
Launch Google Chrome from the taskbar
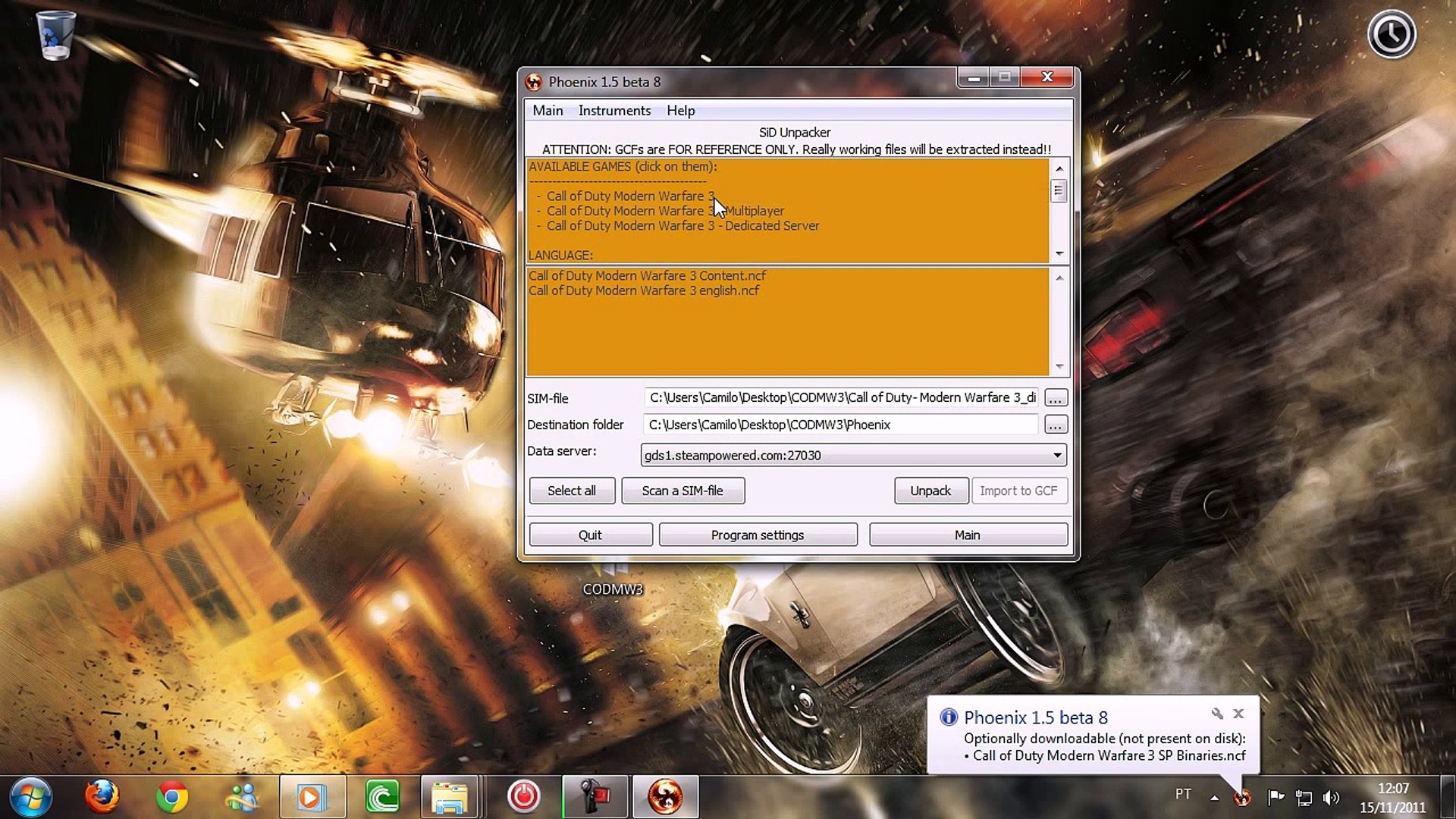pyautogui.click(x=172, y=797)
